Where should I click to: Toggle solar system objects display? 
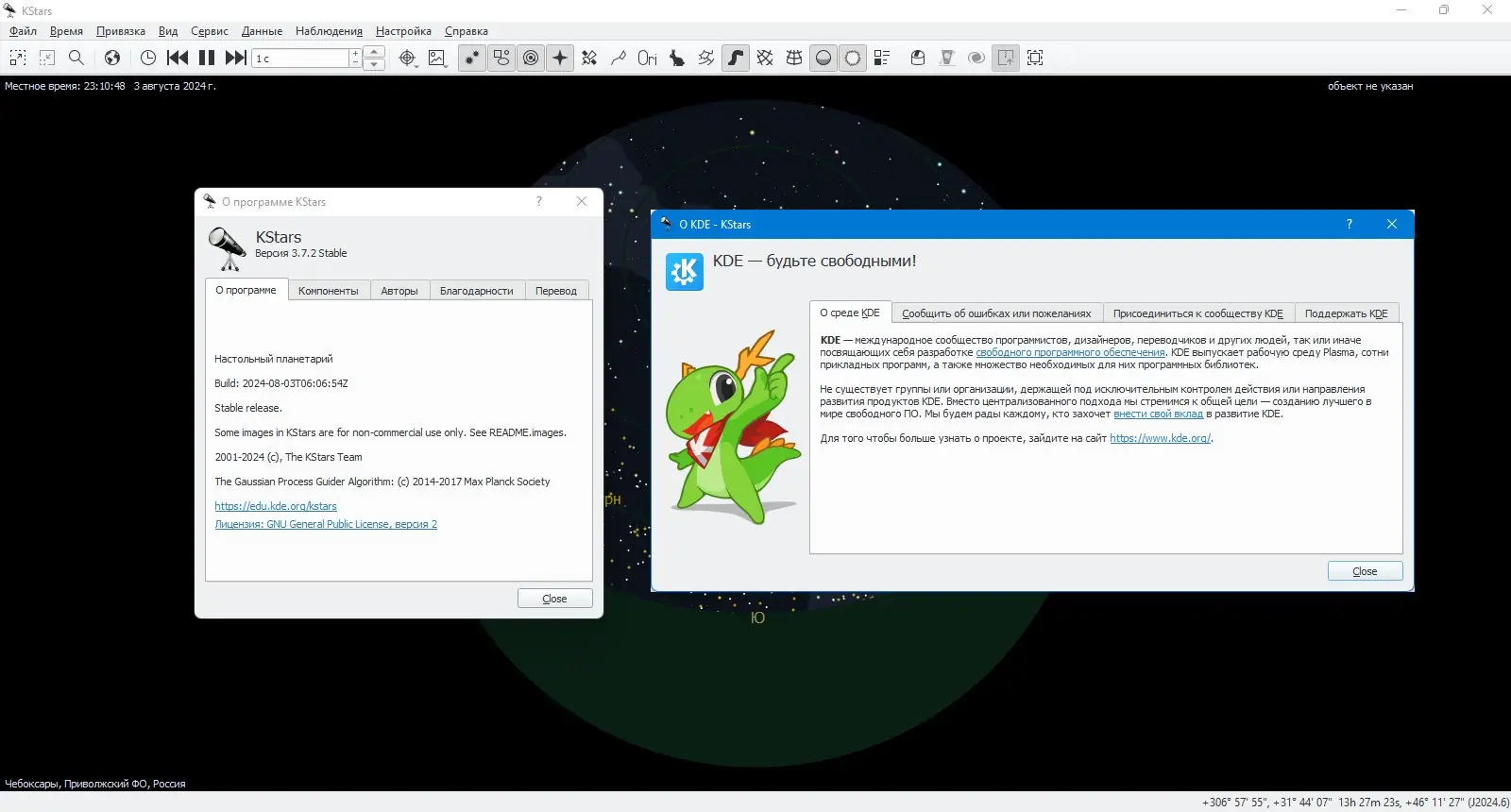pos(531,58)
